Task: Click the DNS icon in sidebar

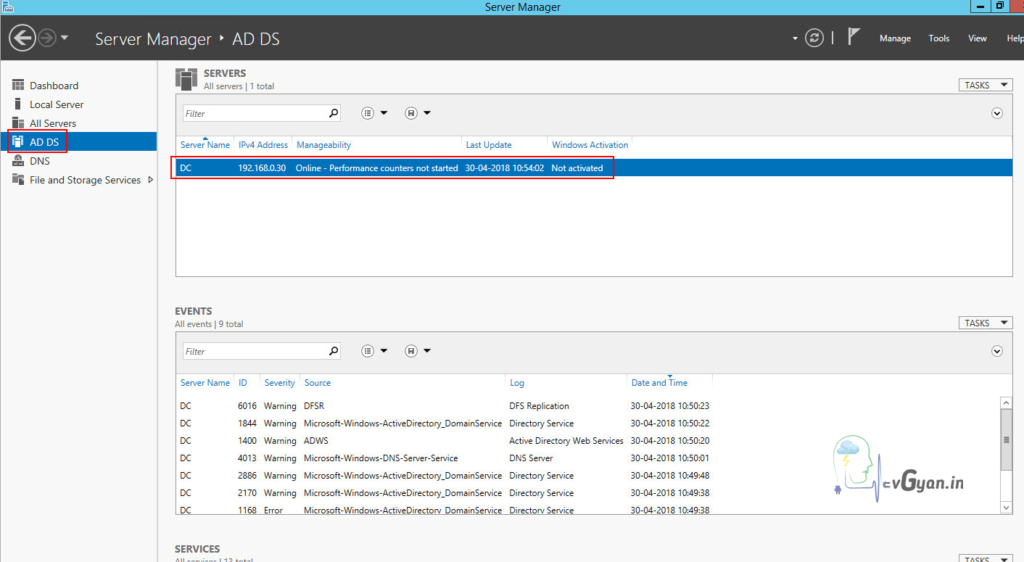Action: 18,161
